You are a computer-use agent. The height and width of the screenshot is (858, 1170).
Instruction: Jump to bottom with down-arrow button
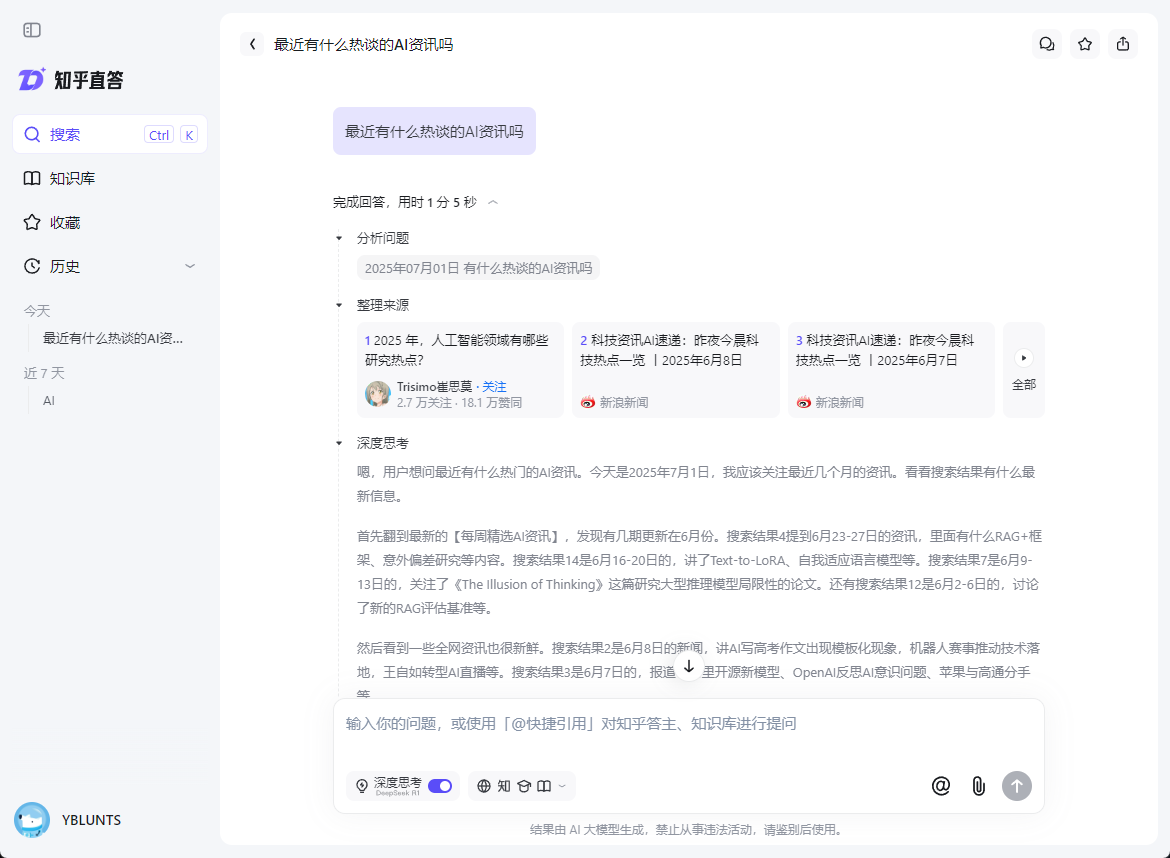(689, 666)
